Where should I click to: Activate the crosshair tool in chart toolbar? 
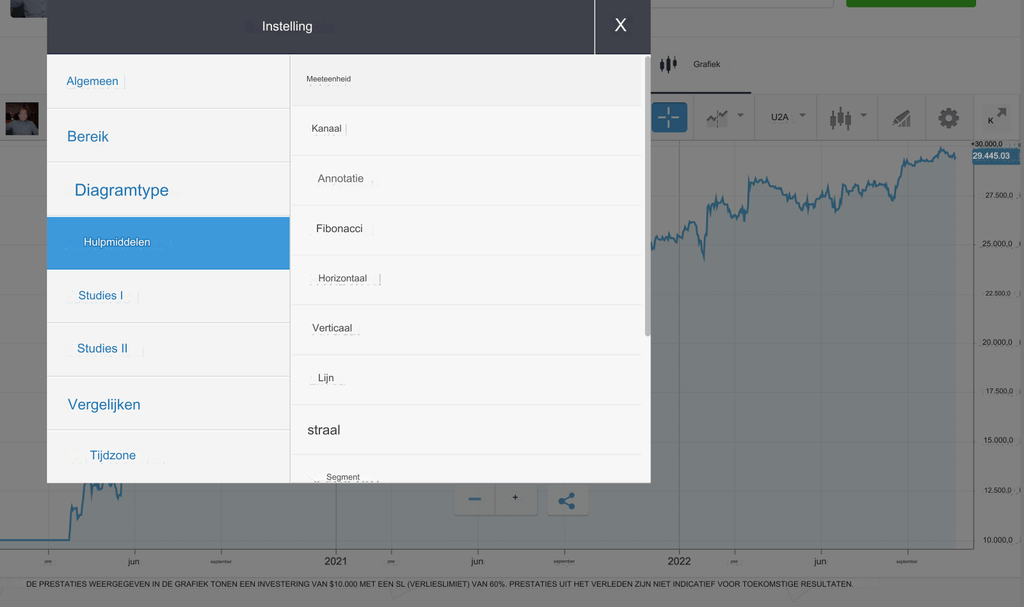click(669, 117)
